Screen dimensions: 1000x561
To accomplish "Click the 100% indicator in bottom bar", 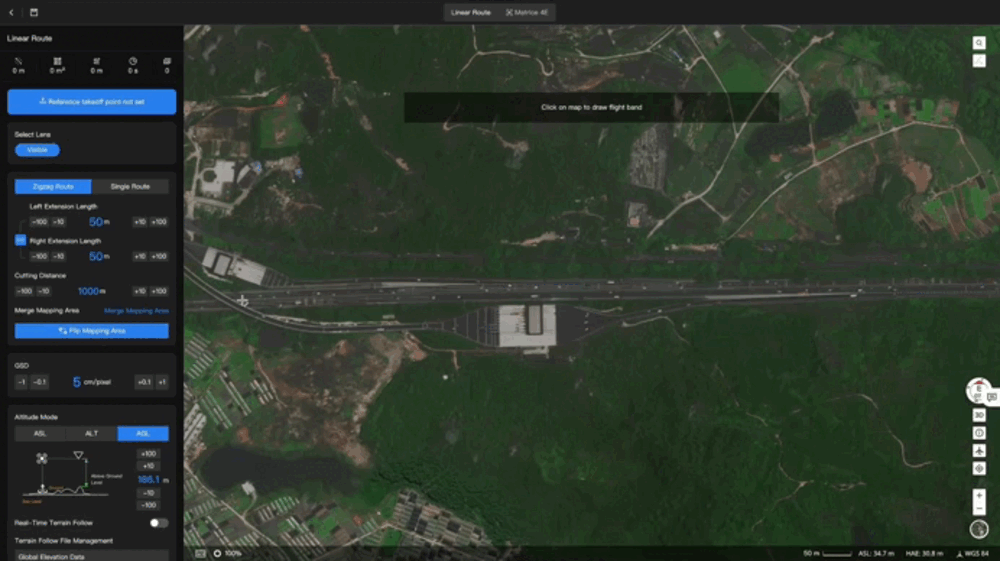I will click(x=228, y=553).
